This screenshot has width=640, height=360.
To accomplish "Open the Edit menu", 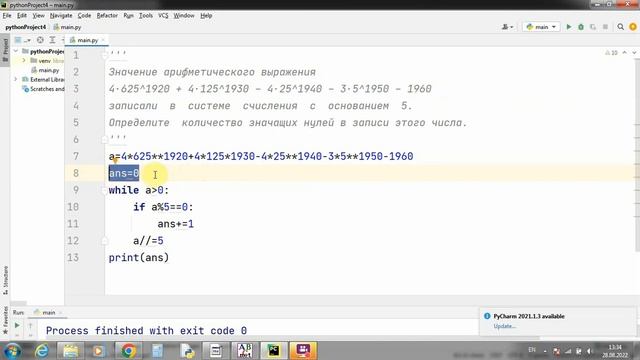I will 22,16.
